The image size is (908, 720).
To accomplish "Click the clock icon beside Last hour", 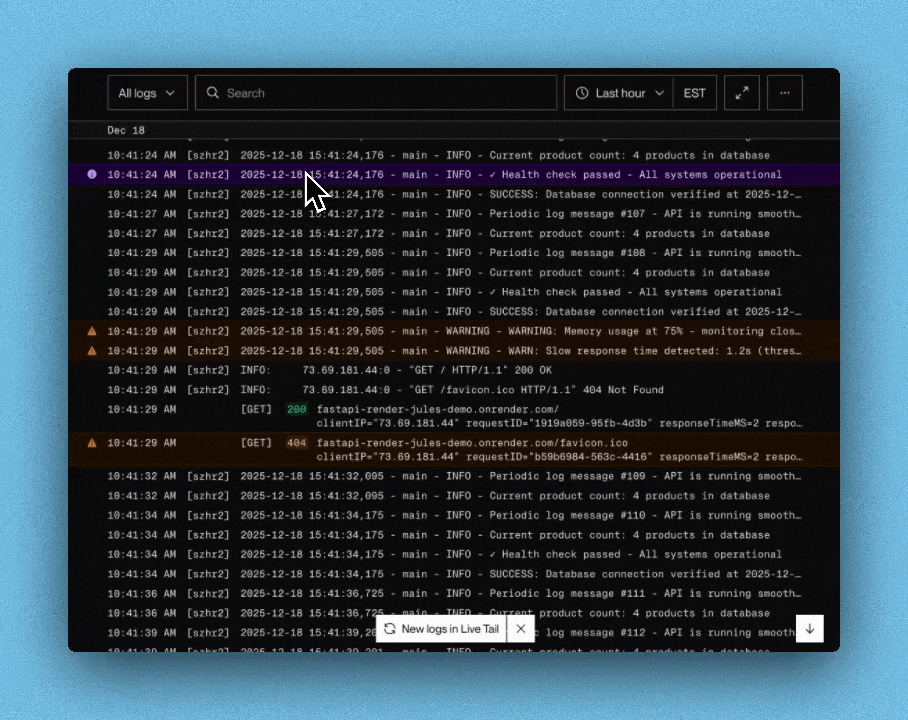I will [x=581, y=92].
